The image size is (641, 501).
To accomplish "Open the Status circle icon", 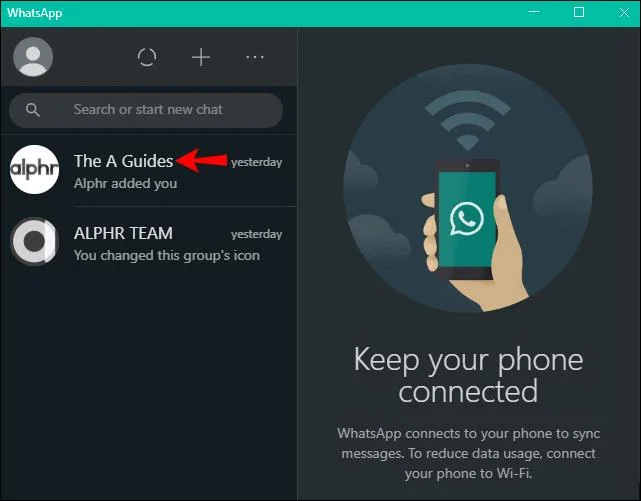I will (x=147, y=57).
